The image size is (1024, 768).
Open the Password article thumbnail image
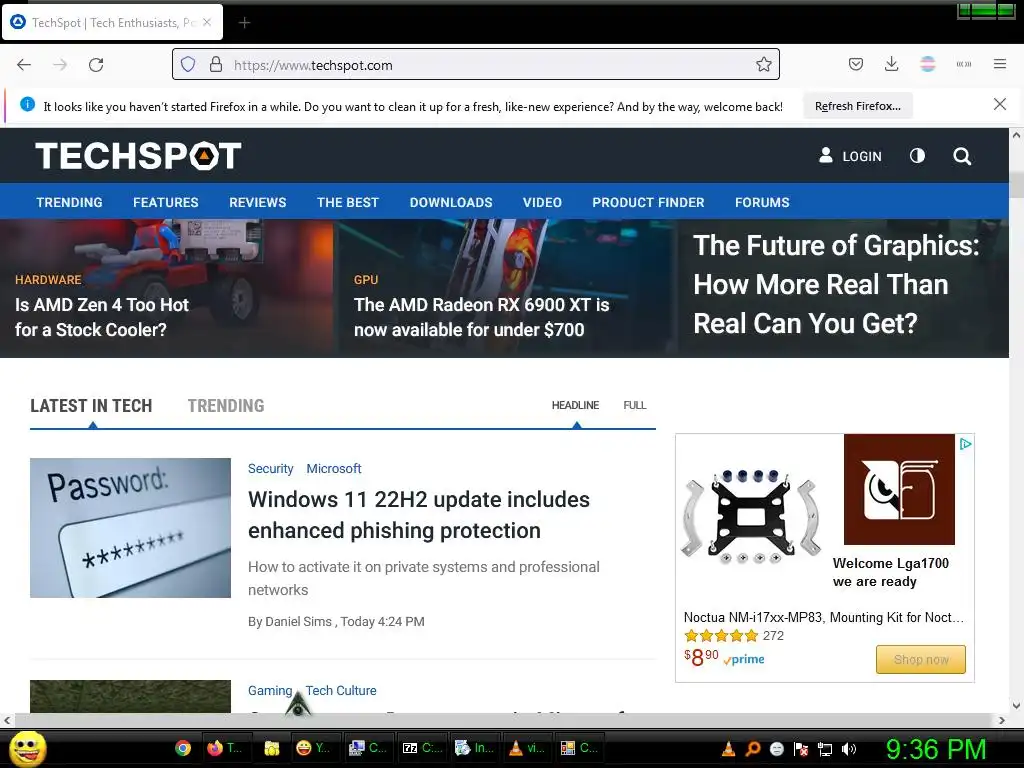[x=131, y=528]
